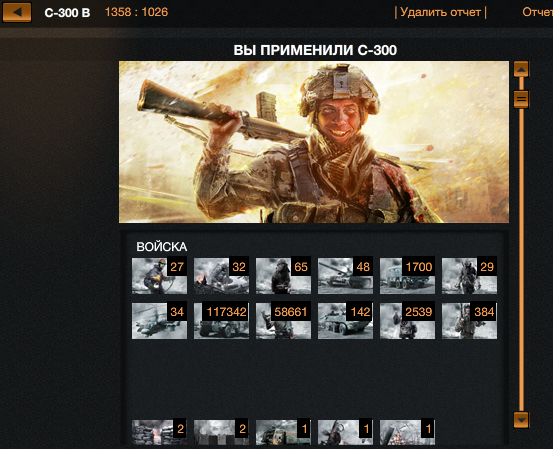
Task: Select the sandbag fortification with count 2
Action: [159, 432]
